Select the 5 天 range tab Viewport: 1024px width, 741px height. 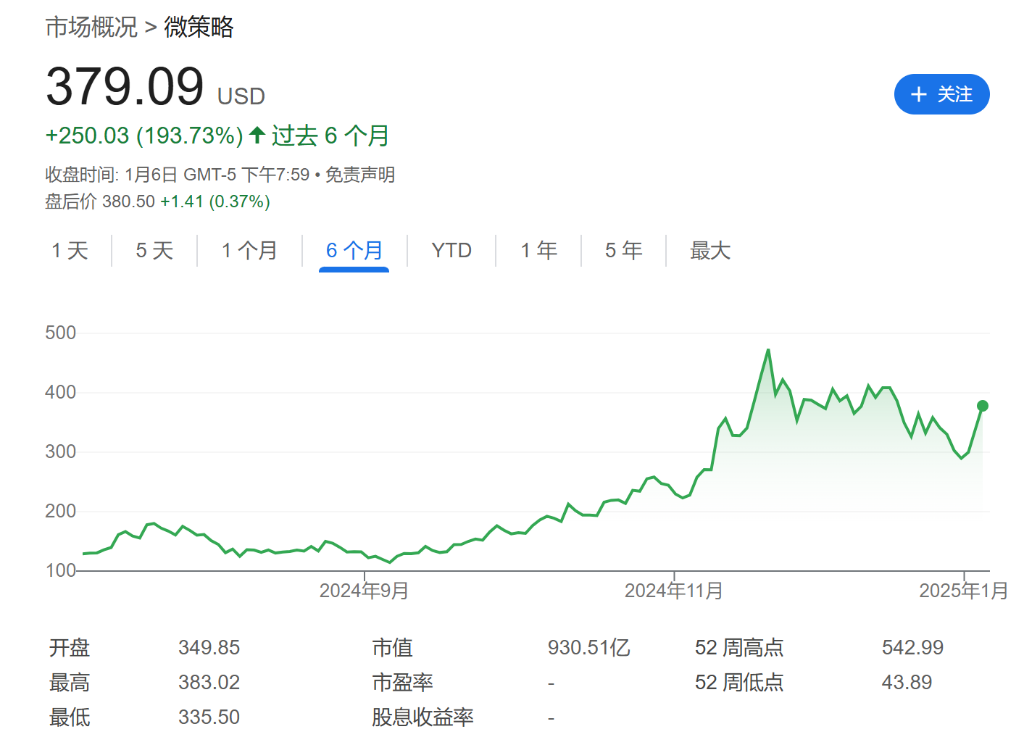point(155,250)
